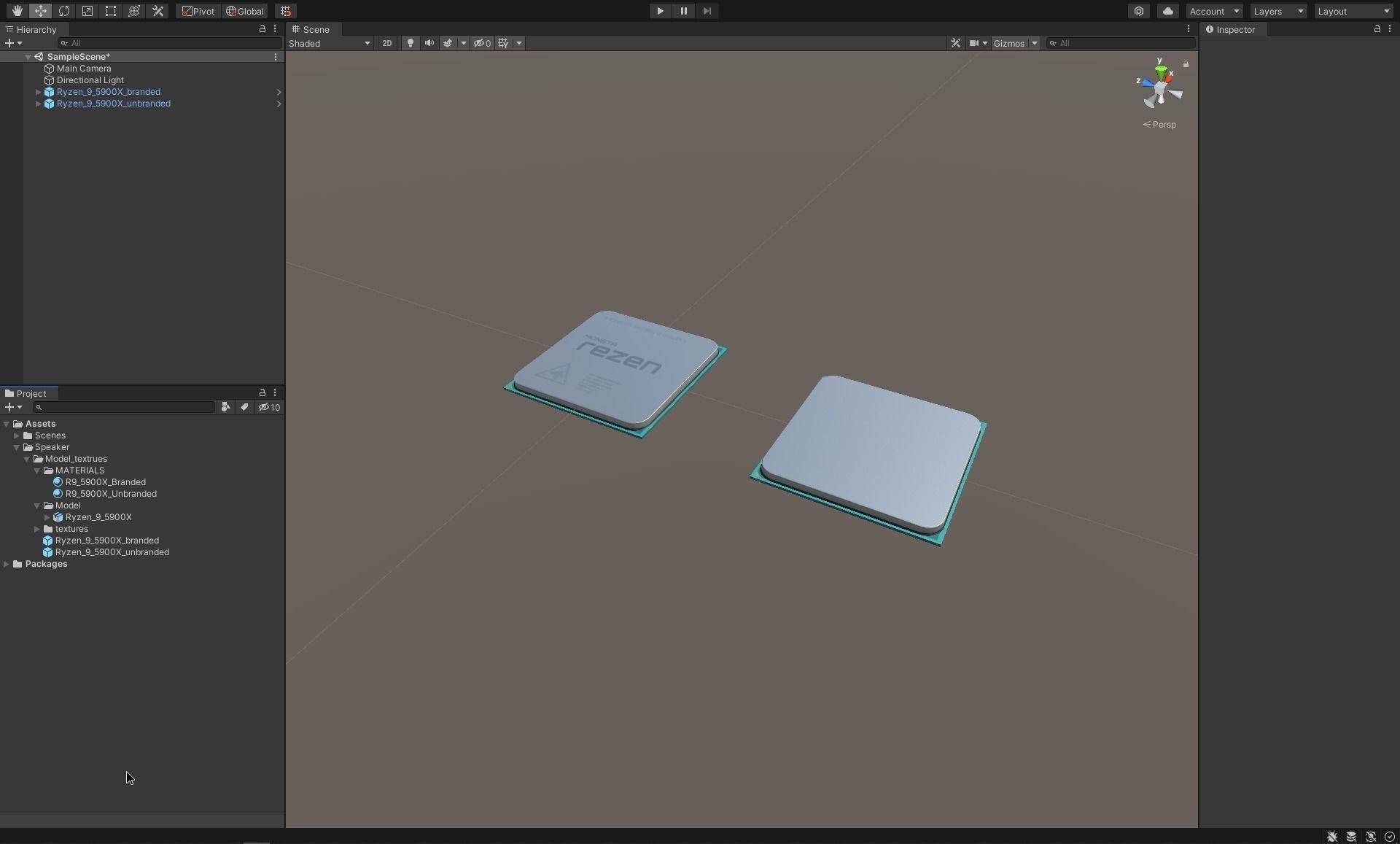Collapse the Assets folder
The height and width of the screenshot is (844, 1400).
pos(7,424)
